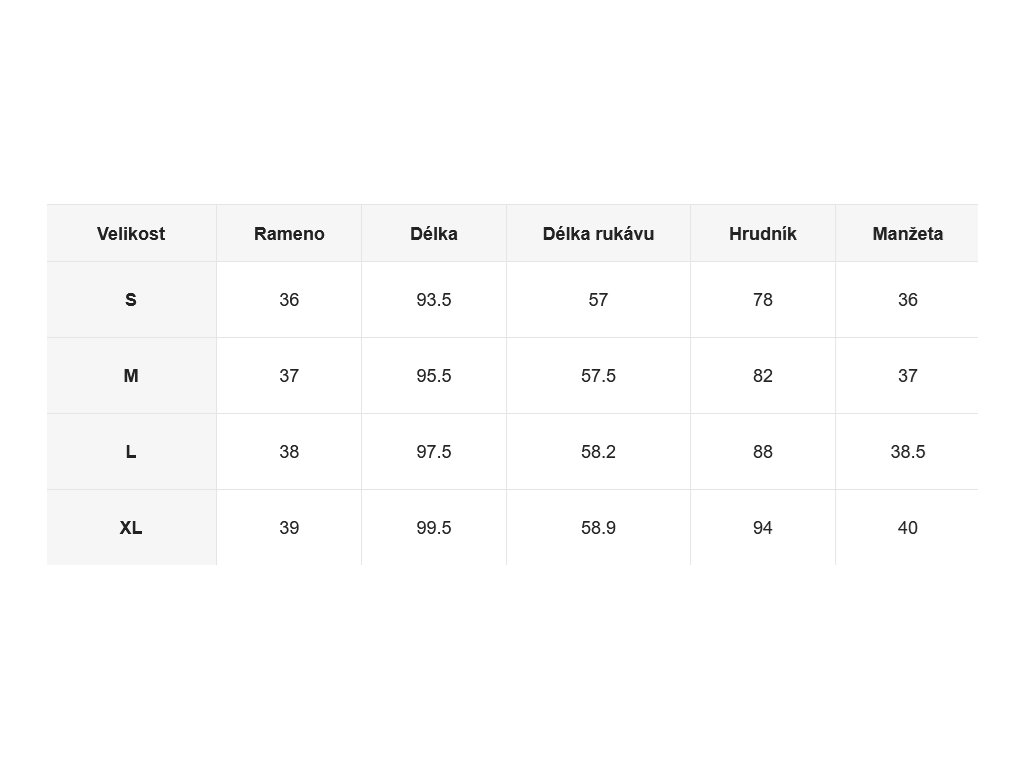Select the 38.5 cuff value cell
Image resolution: width=1024 pixels, height=768 pixels.
pyautogui.click(x=908, y=452)
